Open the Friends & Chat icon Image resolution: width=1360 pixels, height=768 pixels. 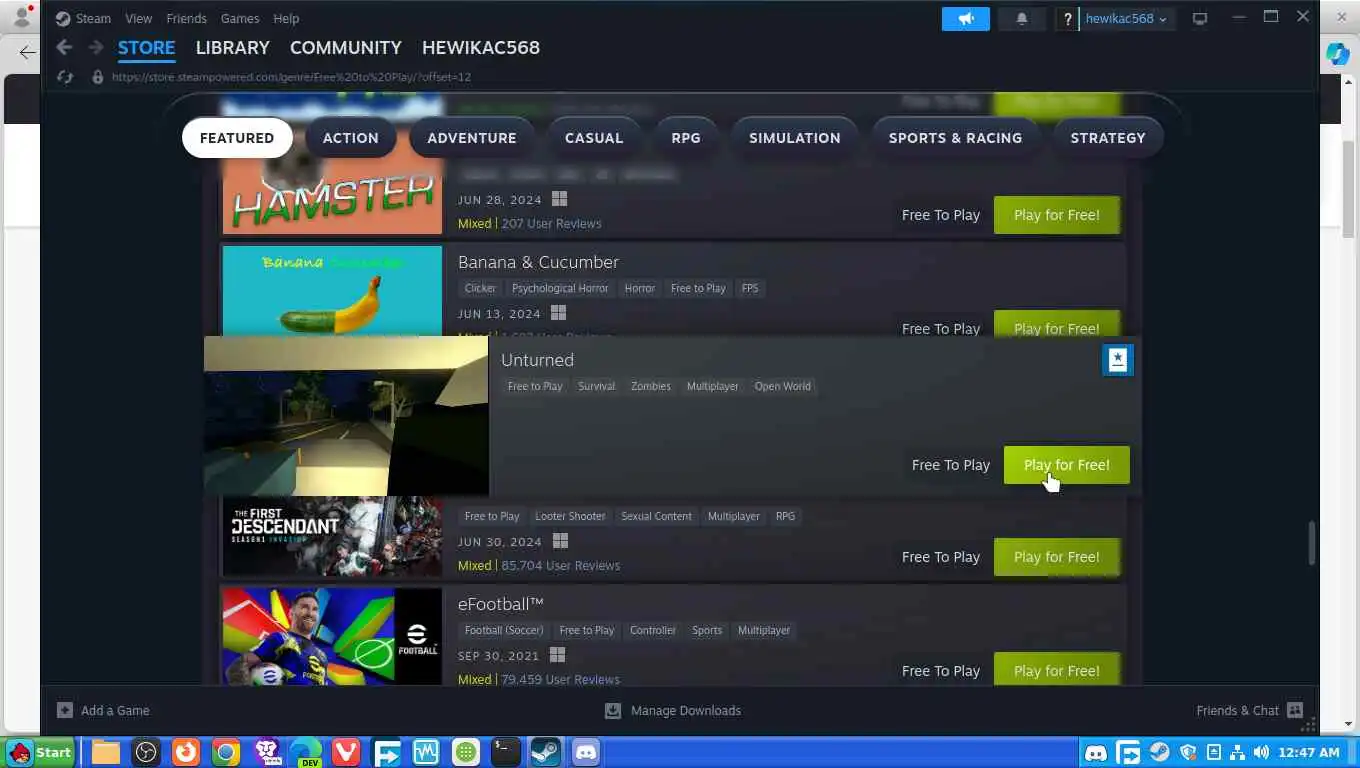tap(1295, 710)
